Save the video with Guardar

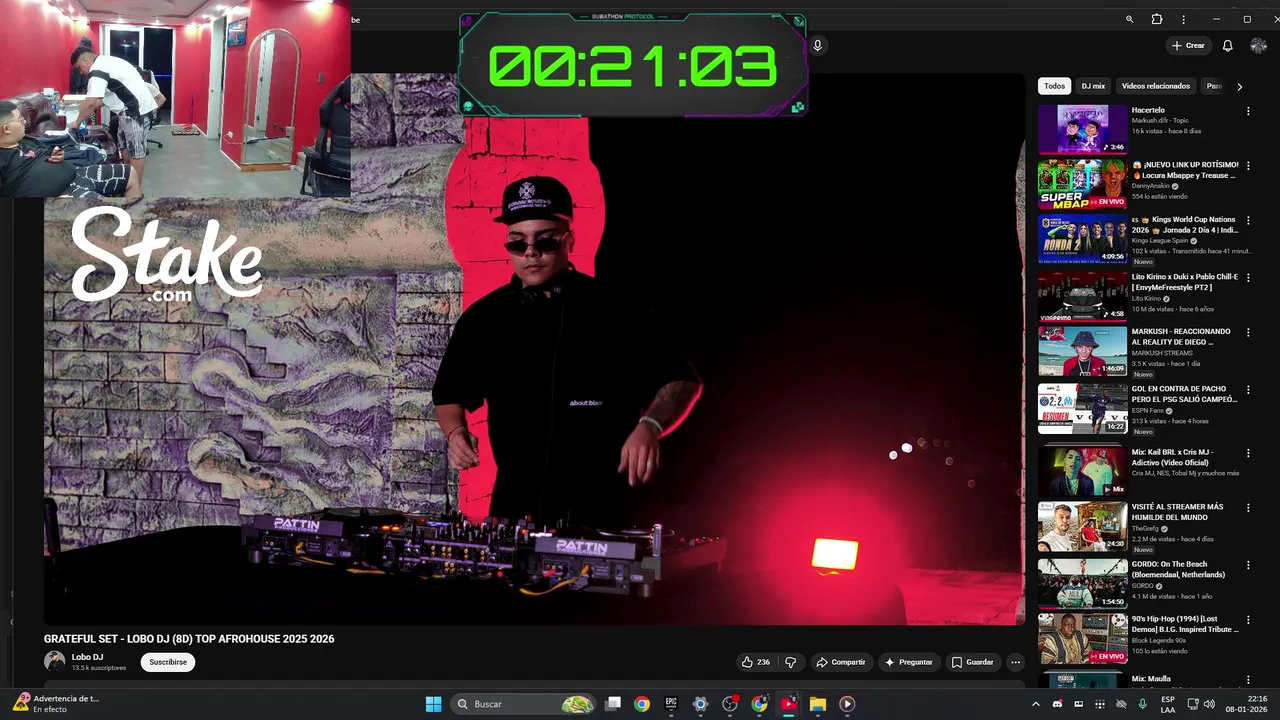coord(972,662)
